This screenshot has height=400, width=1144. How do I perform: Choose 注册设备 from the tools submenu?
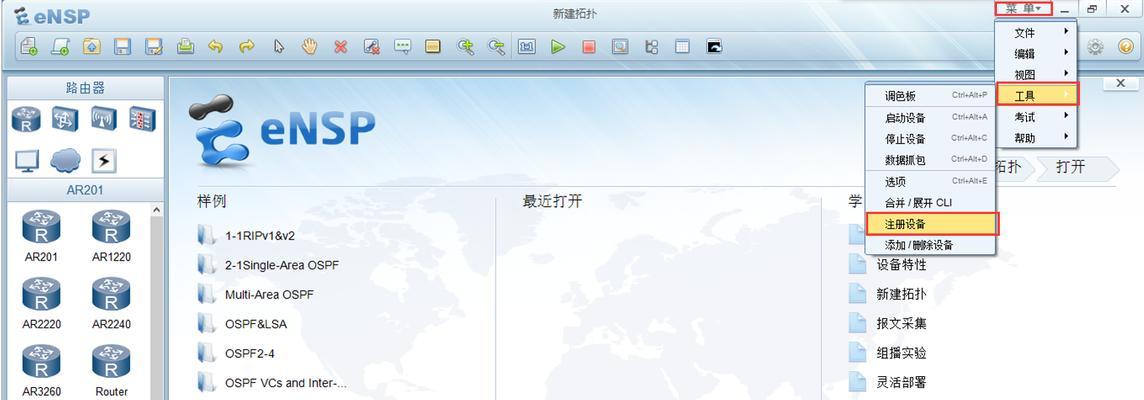[x=931, y=224]
